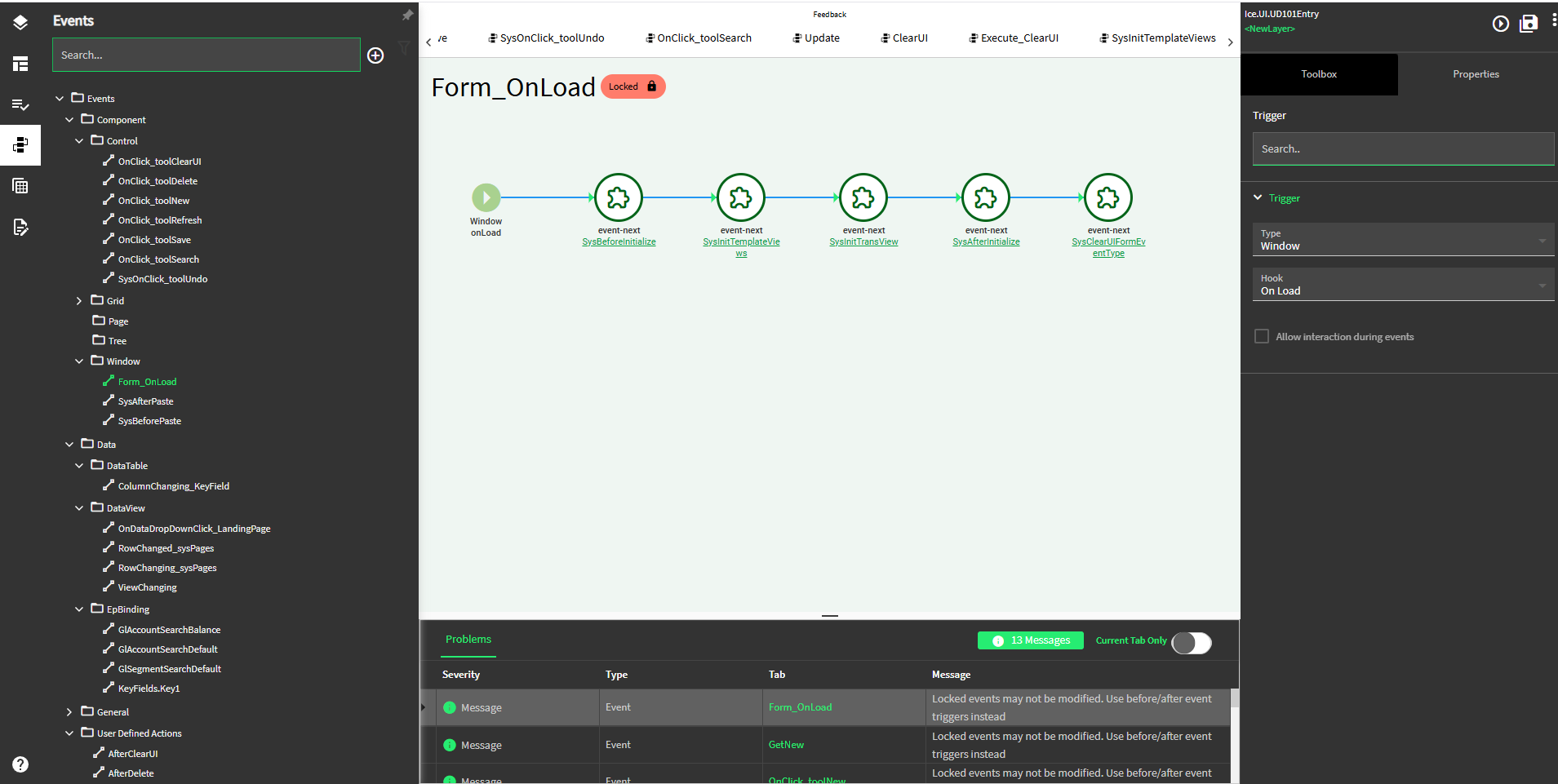1558x784 pixels.
Task: Toggle the Current Tab Only switch
Action: pyautogui.click(x=1192, y=643)
